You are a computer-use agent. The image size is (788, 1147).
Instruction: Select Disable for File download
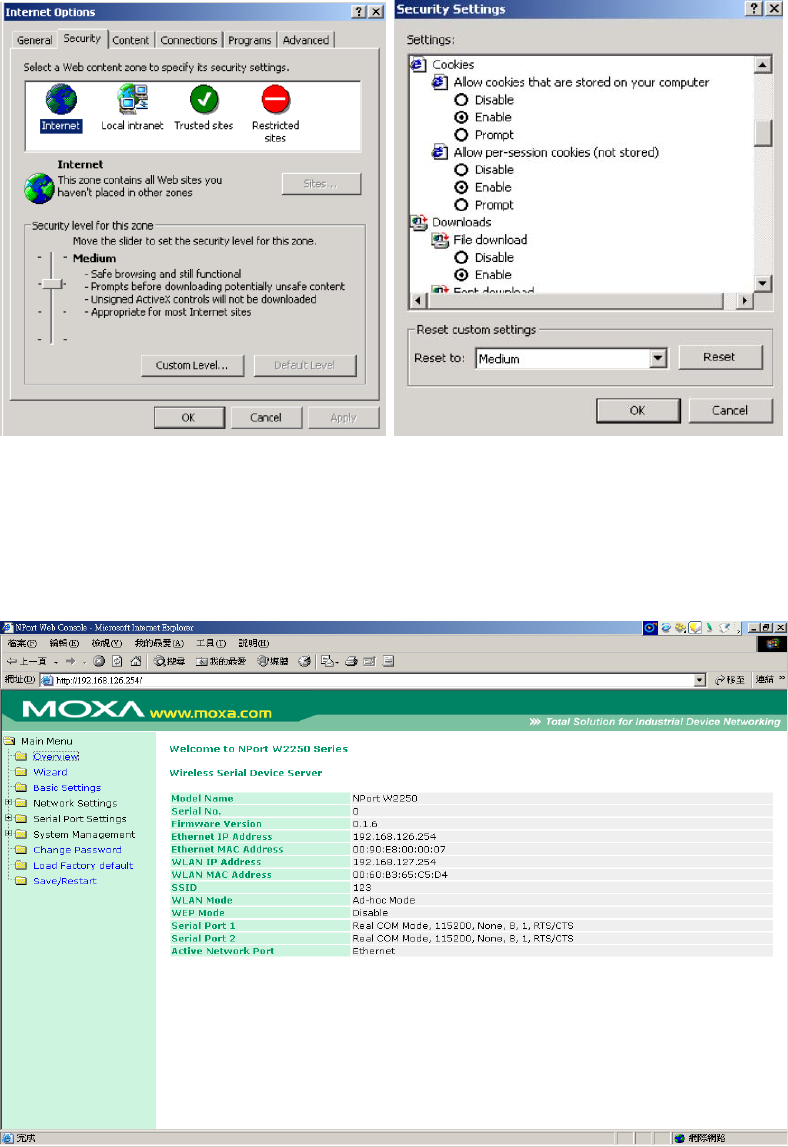[x=461, y=257]
